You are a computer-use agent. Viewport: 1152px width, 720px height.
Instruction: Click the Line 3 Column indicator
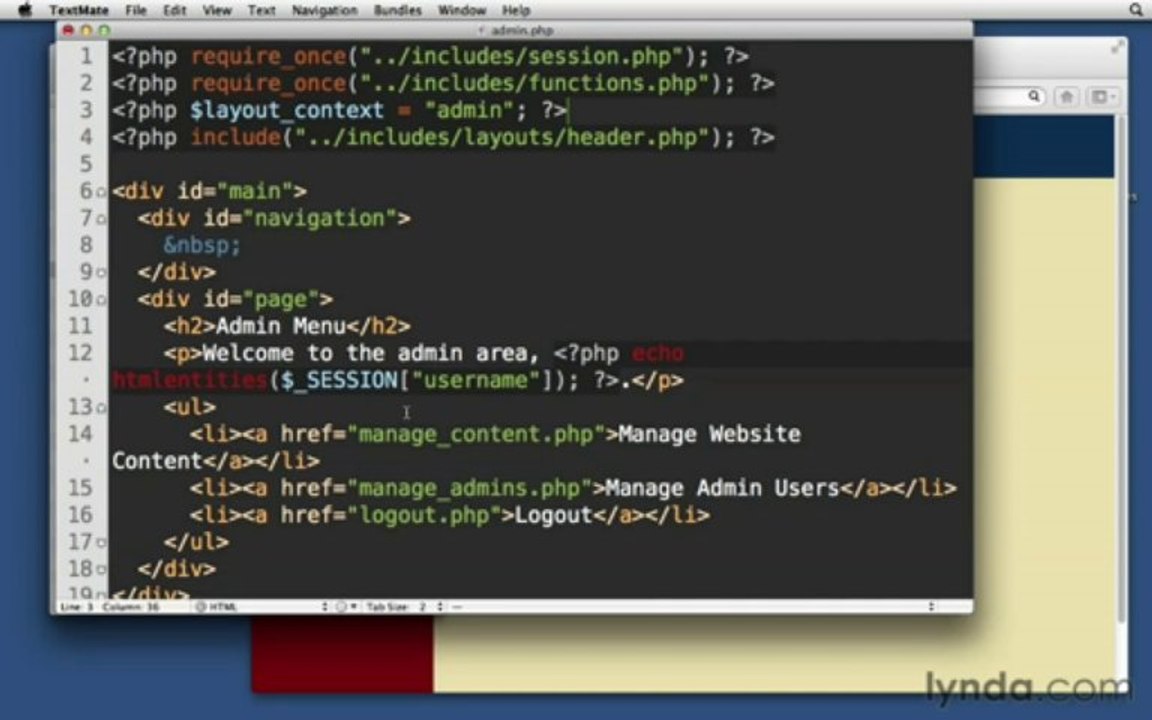coord(110,607)
